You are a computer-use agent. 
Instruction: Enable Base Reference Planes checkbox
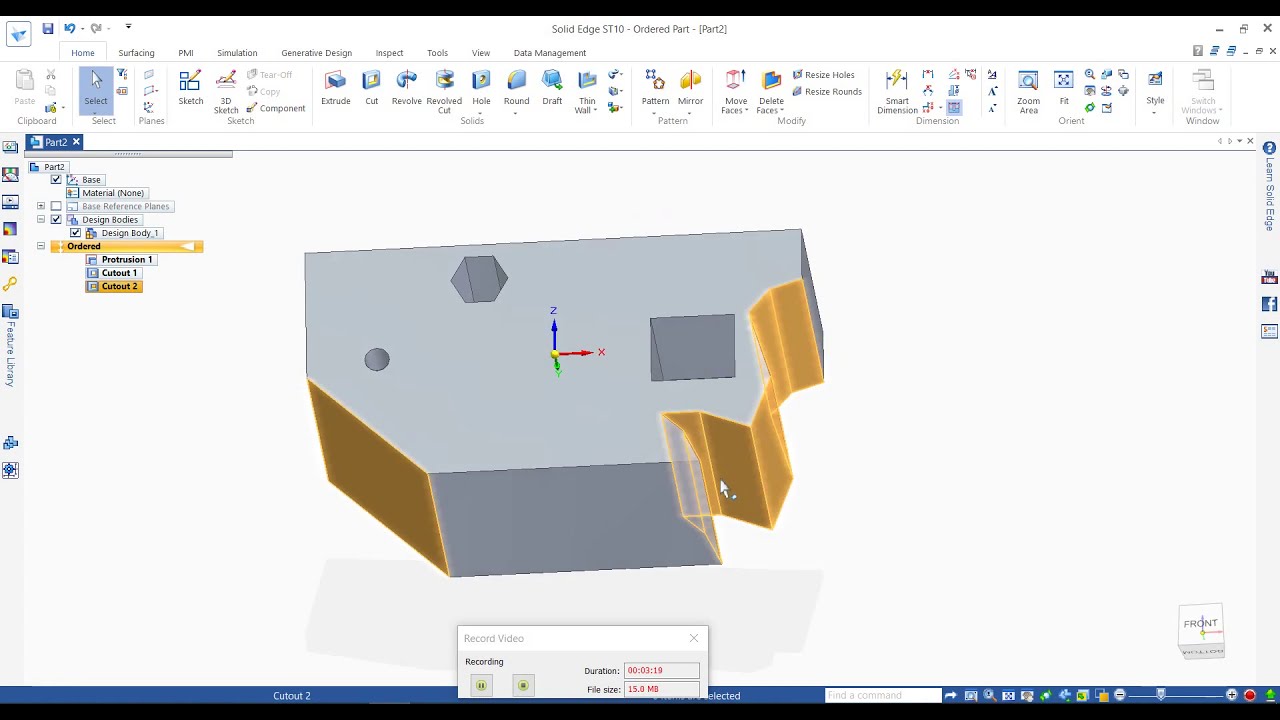click(x=56, y=206)
